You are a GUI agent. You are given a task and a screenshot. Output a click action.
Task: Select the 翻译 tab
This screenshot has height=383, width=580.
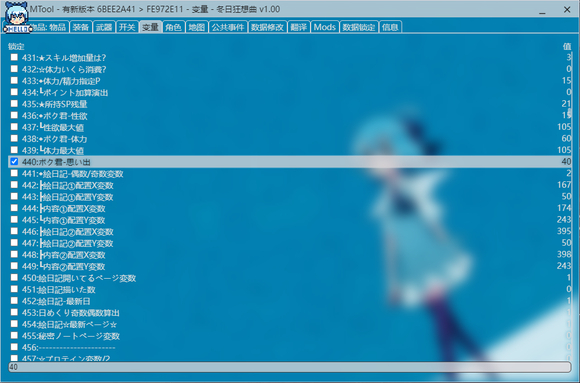click(299, 27)
